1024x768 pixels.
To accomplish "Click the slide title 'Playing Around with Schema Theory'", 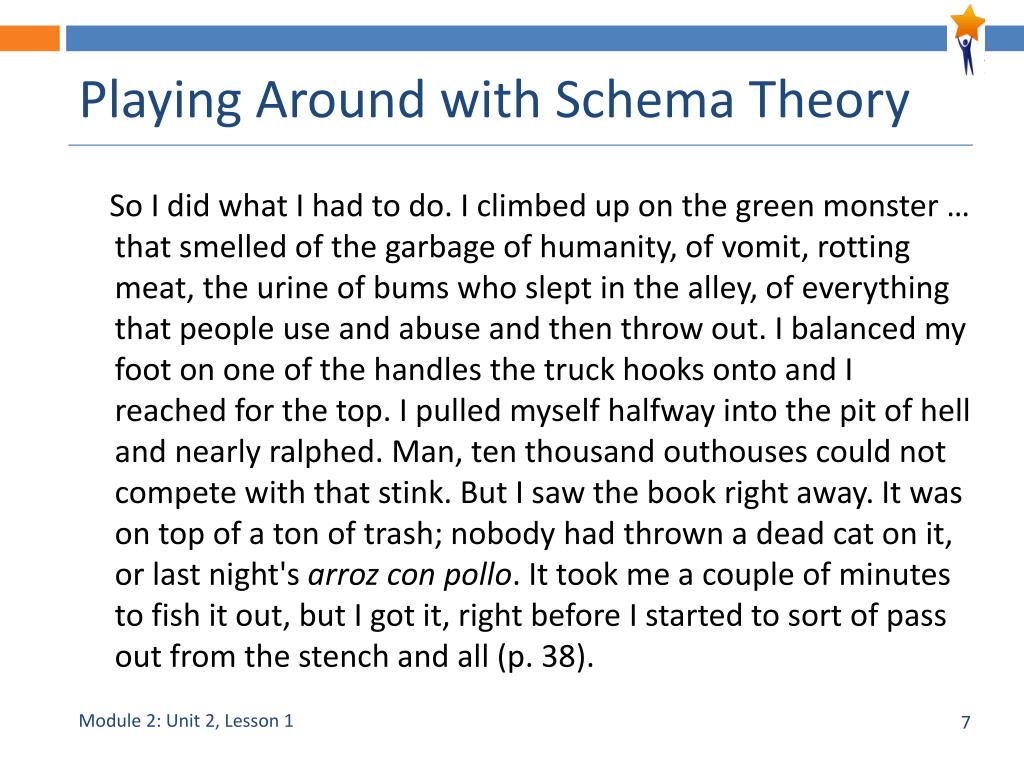I will 494,100.
